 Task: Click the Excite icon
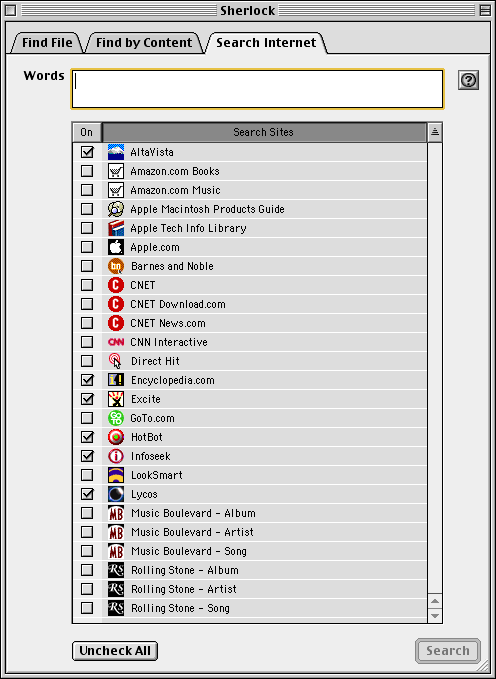[x=116, y=399]
